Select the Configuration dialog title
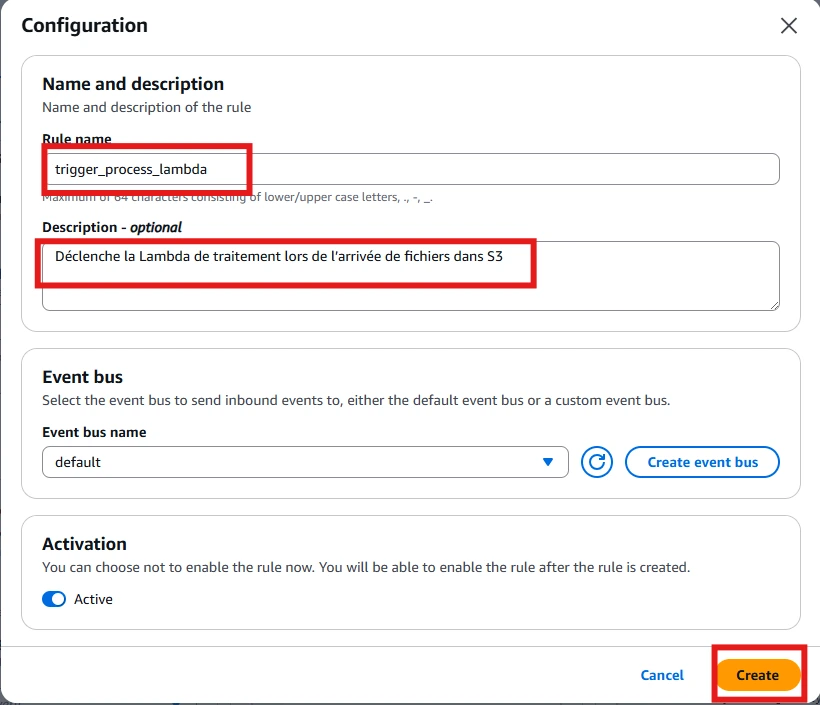This screenshot has width=820, height=705. [84, 25]
